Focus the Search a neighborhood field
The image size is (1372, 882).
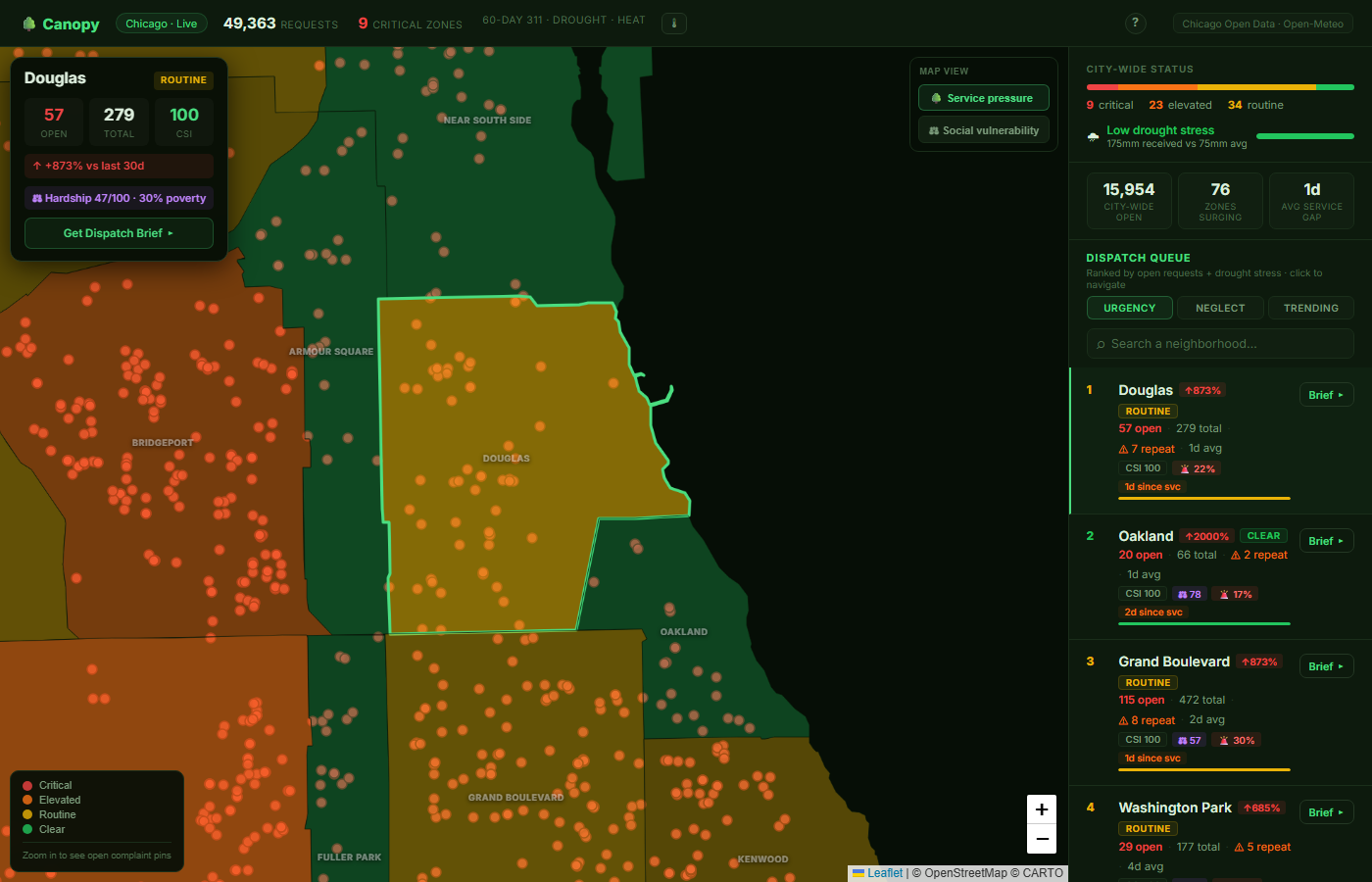[x=1220, y=344]
